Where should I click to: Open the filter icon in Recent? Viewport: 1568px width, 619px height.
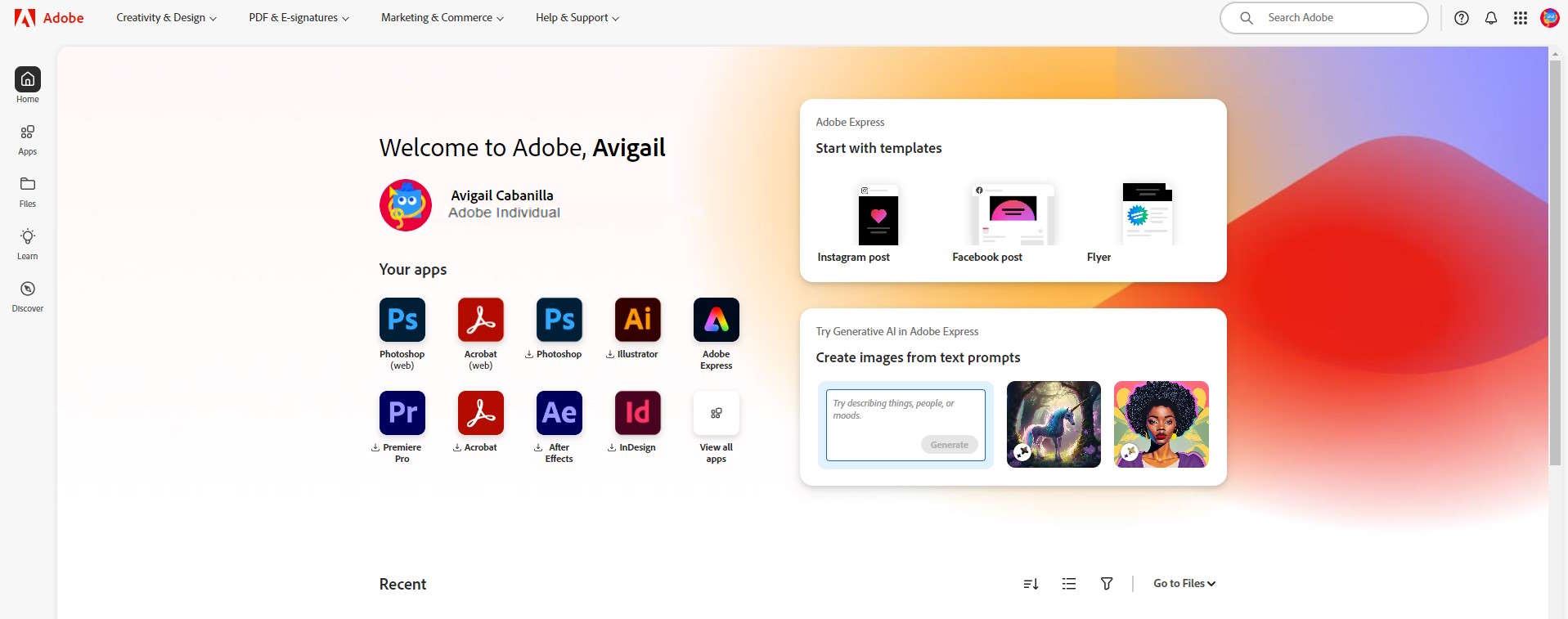1107,584
